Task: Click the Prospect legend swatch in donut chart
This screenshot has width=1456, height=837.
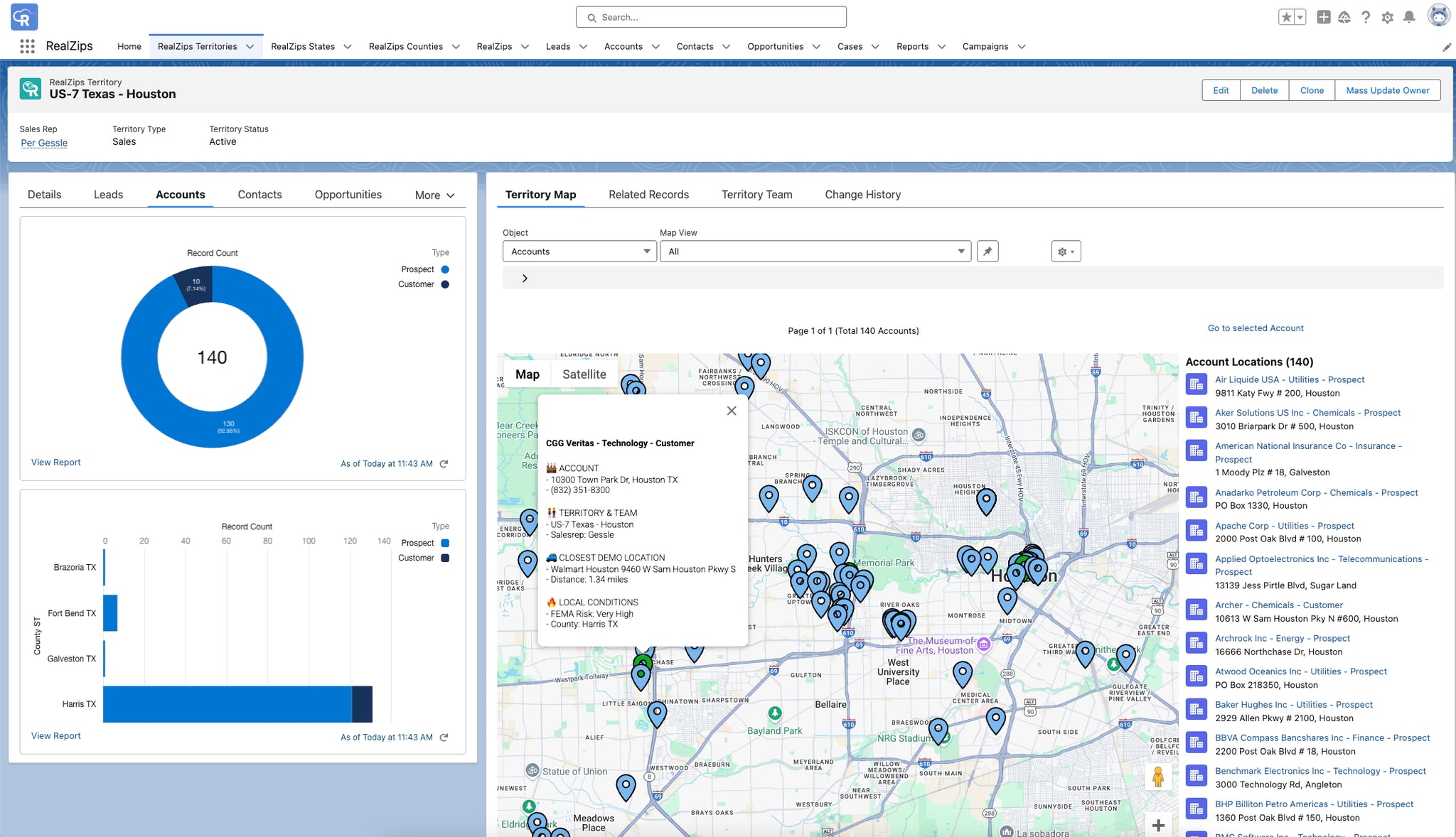Action: point(445,270)
